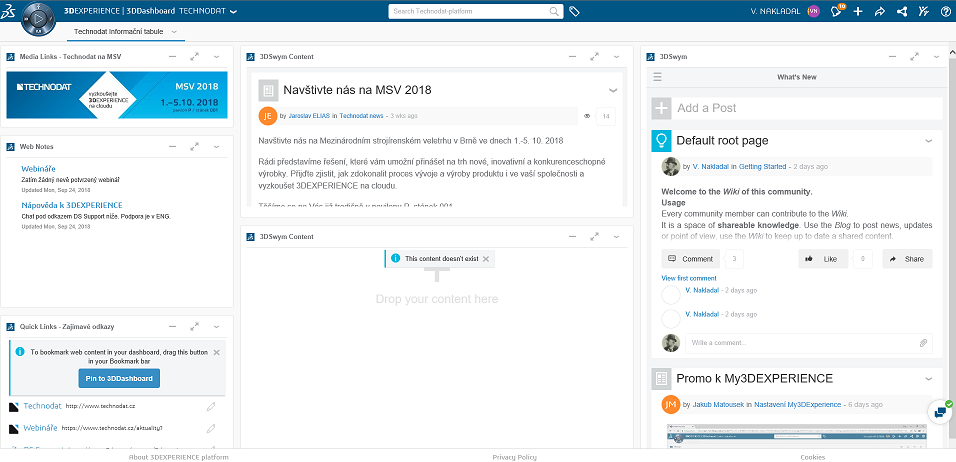Open Jaroslav ELIAS author link

pyautogui.click(x=309, y=116)
